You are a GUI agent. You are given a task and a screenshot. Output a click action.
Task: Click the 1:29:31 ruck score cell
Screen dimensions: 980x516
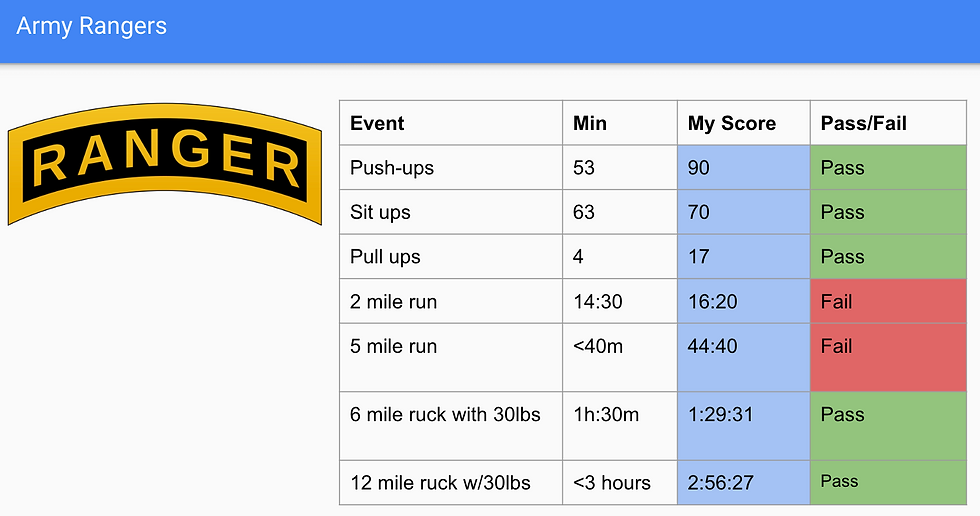(744, 426)
